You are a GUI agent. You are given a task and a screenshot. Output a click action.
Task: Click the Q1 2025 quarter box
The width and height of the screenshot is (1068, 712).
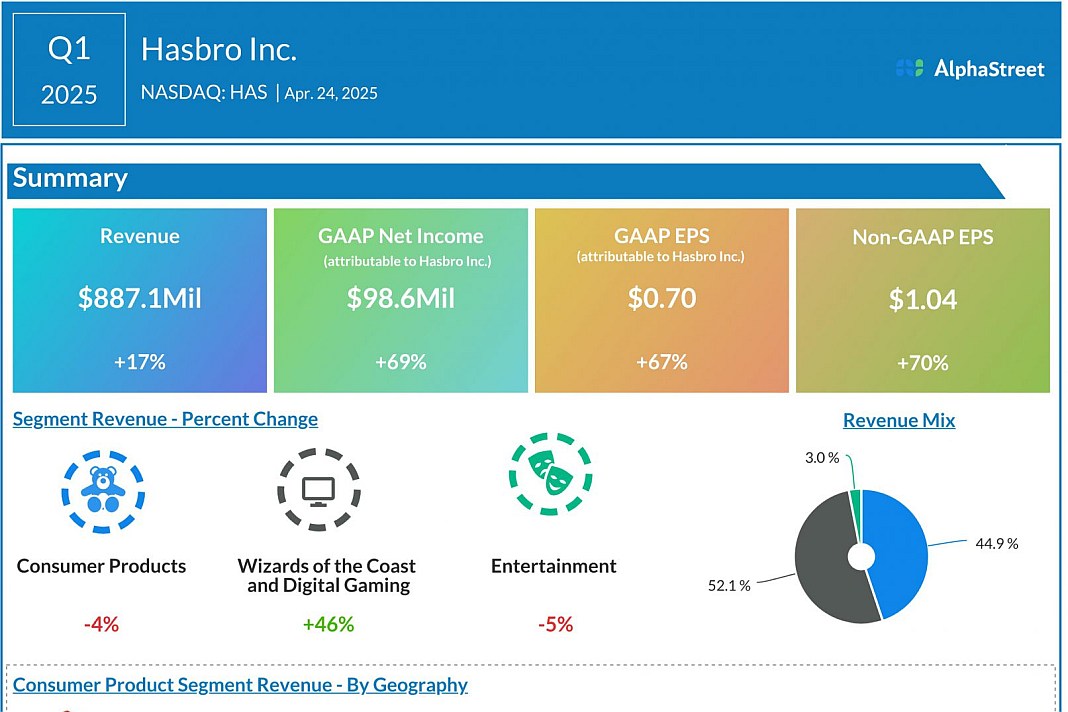coord(69,69)
